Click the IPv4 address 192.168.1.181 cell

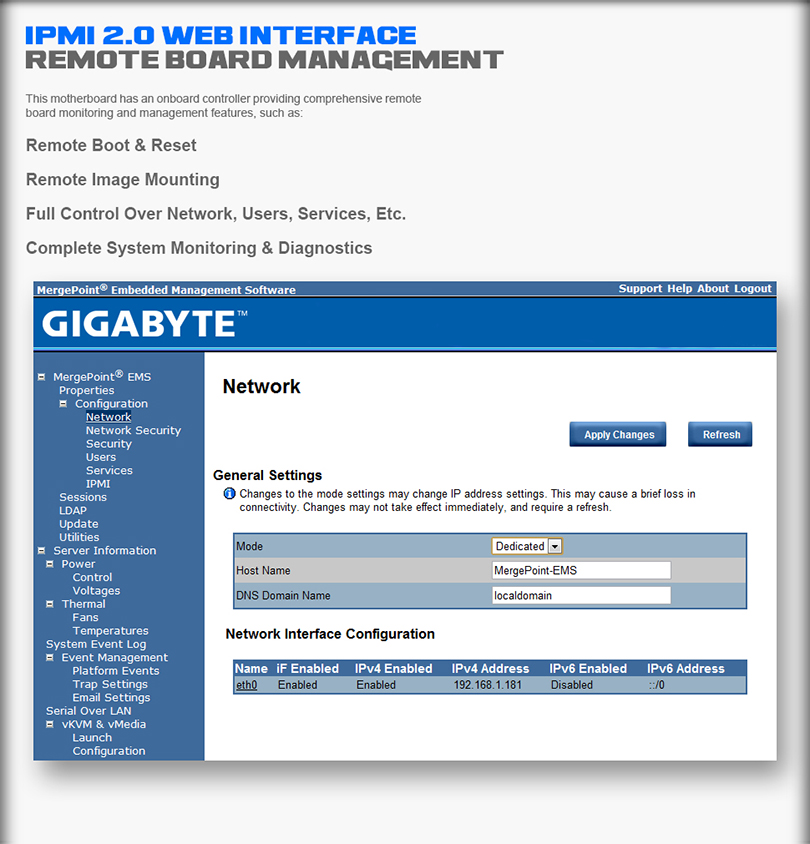(487, 685)
